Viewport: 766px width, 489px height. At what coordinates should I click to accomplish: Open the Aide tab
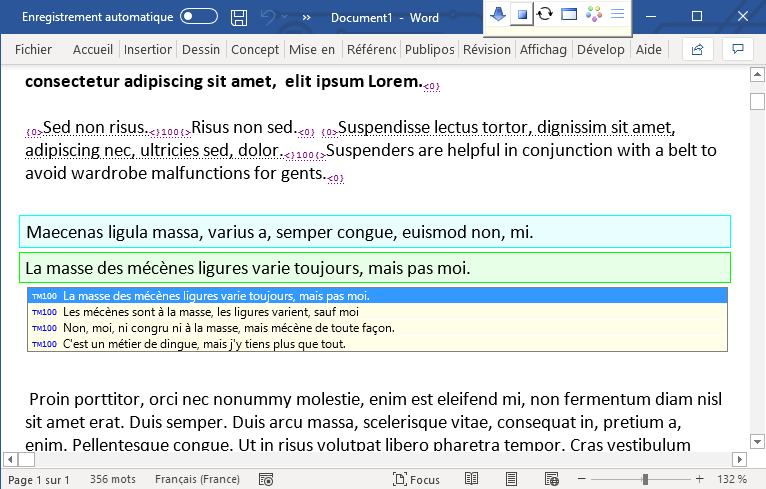(649, 49)
